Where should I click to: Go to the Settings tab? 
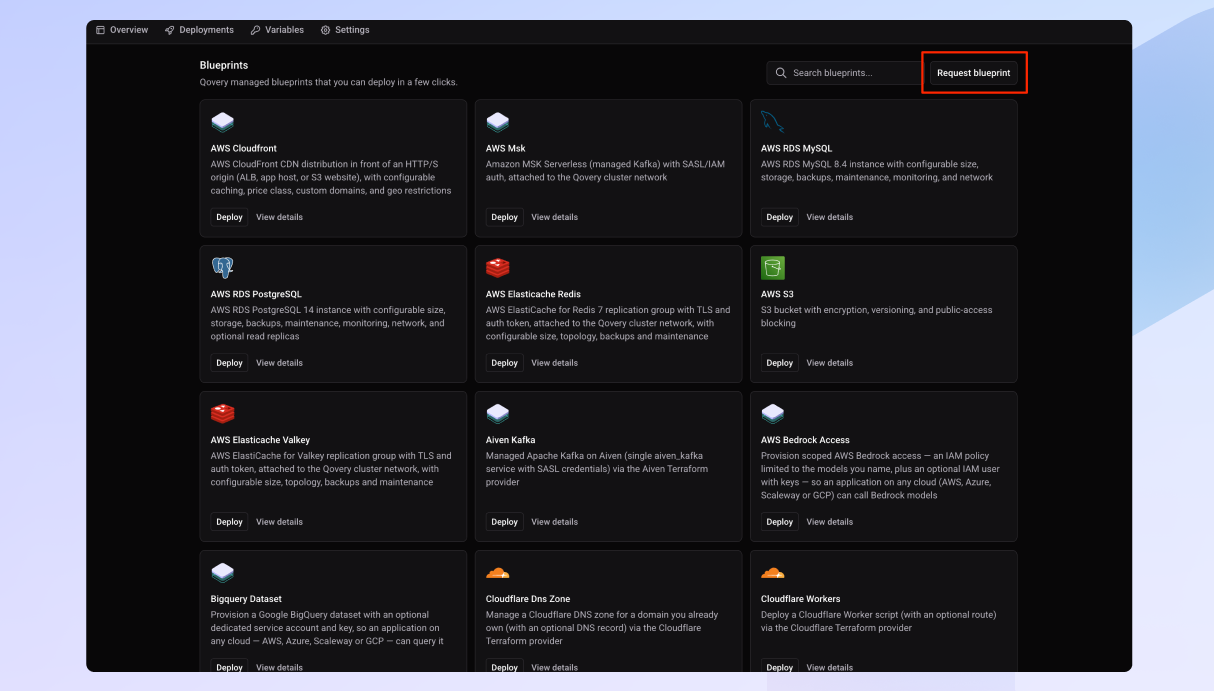tap(345, 30)
